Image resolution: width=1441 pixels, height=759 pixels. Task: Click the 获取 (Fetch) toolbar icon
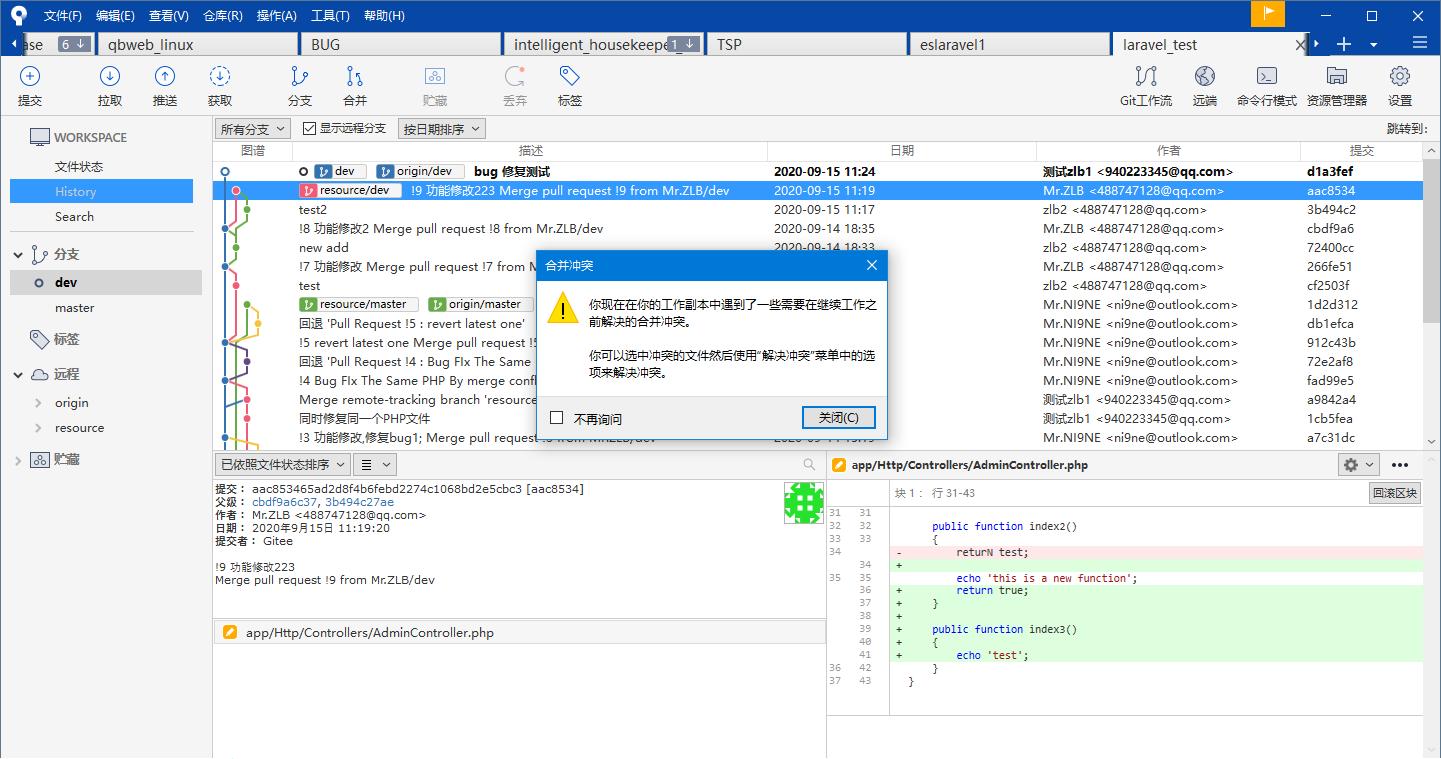[x=220, y=77]
